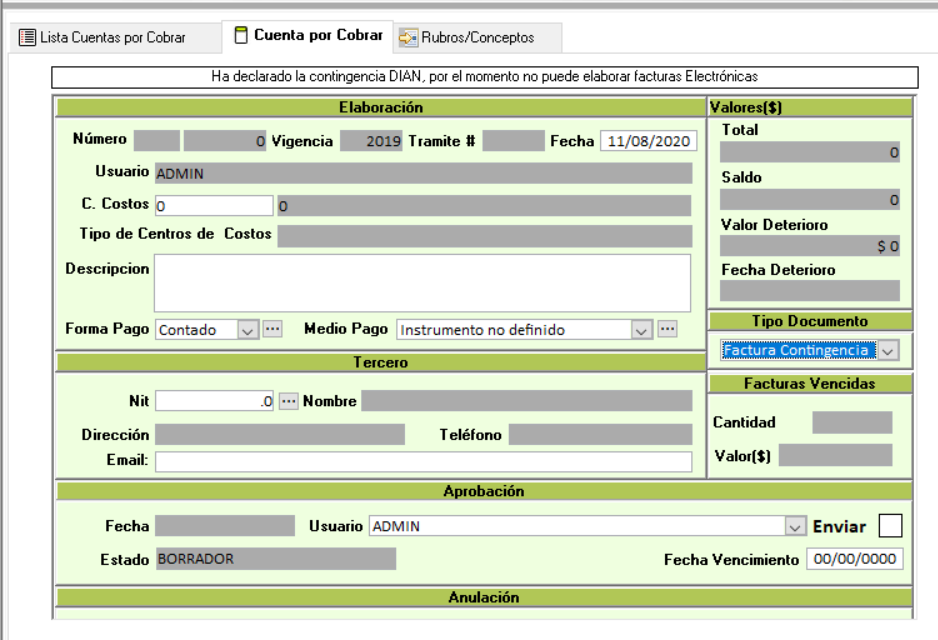
Task: Click the DIAN contingency notice banner
Action: point(484,77)
